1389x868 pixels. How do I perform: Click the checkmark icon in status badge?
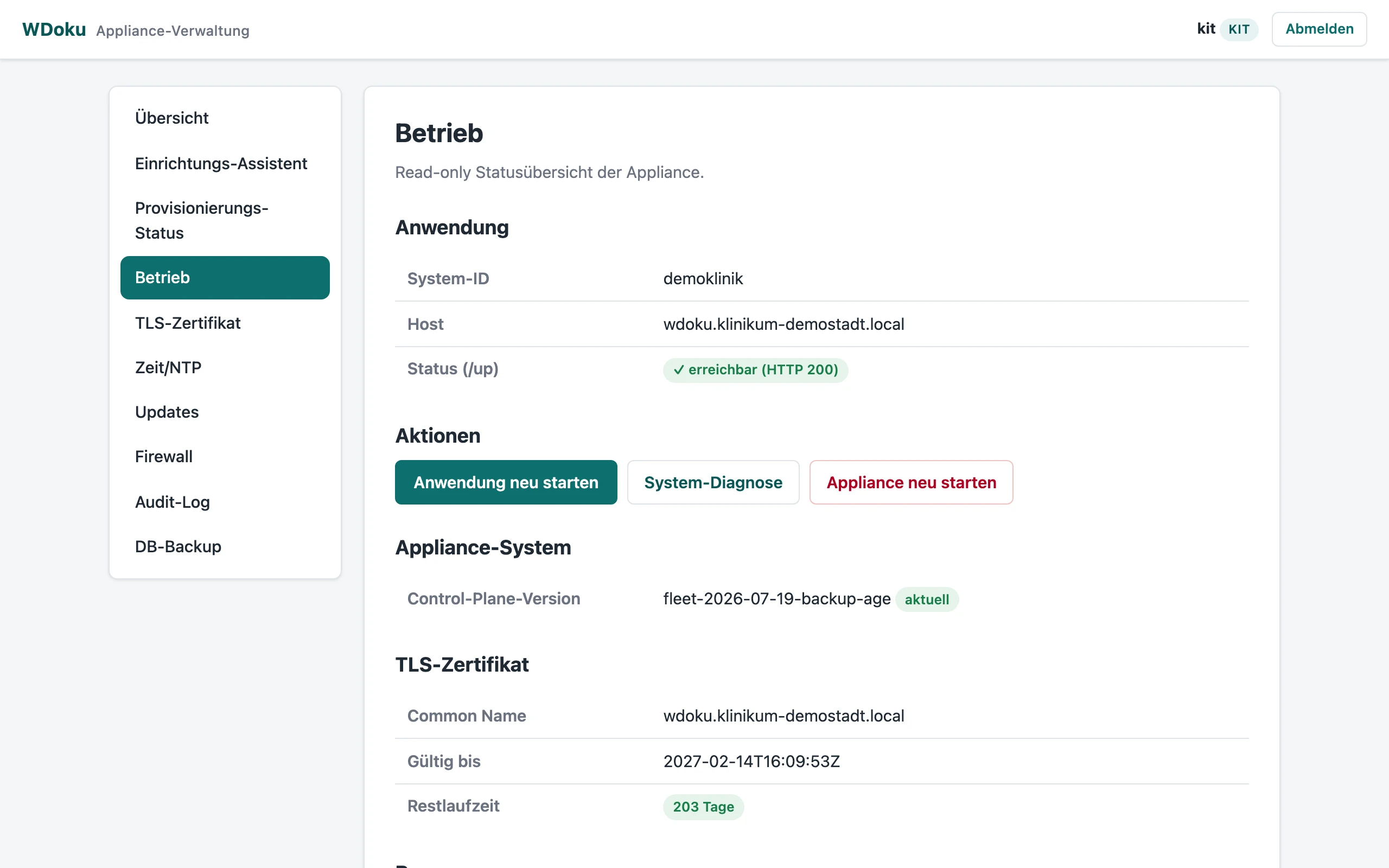(x=678, y=371)
